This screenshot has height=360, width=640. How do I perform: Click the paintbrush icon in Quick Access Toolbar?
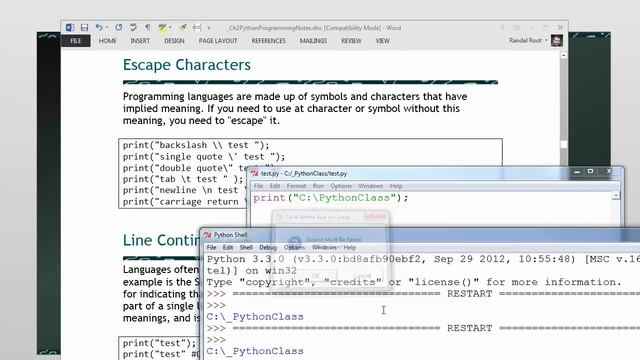pyautogui.click(x=183, y=27)
